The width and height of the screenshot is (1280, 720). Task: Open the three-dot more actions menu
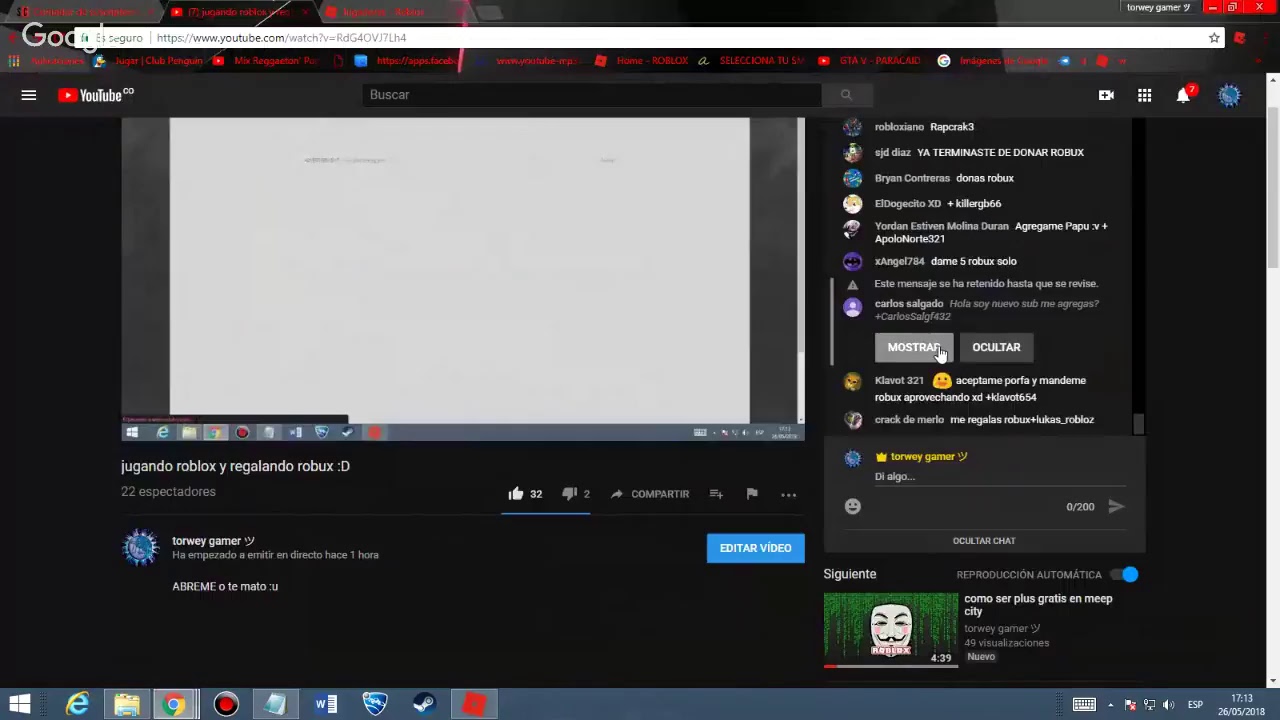click(788, 494)
